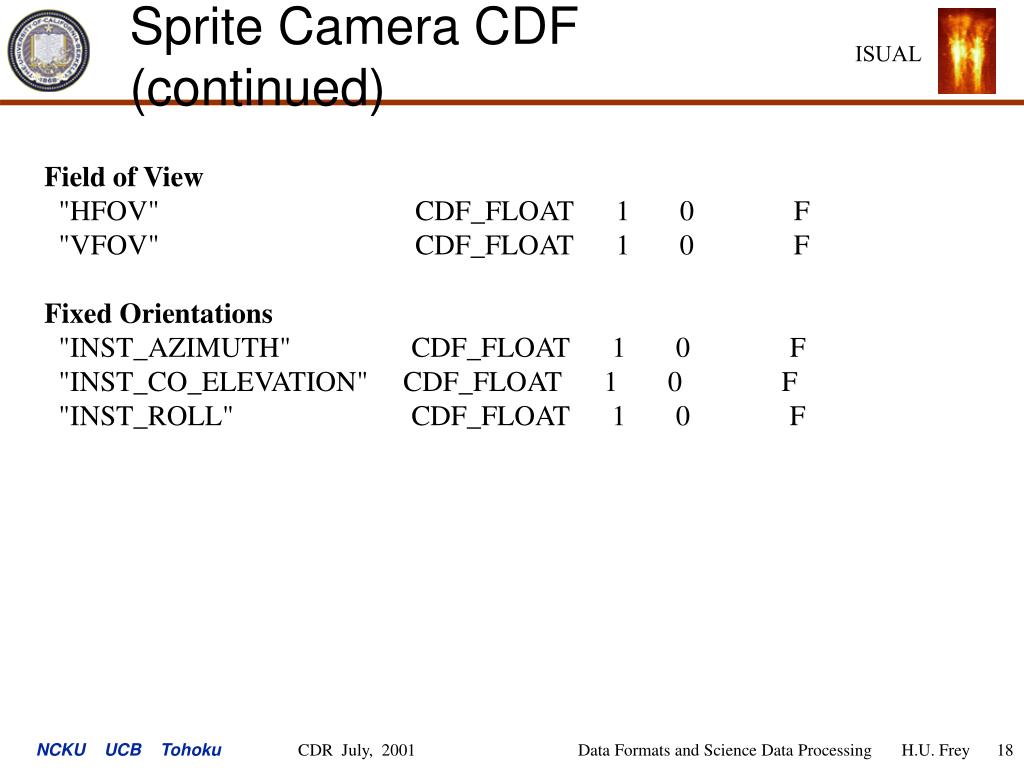Click the Tohoku footer label
1024x768 pixels.
point(191,750)
